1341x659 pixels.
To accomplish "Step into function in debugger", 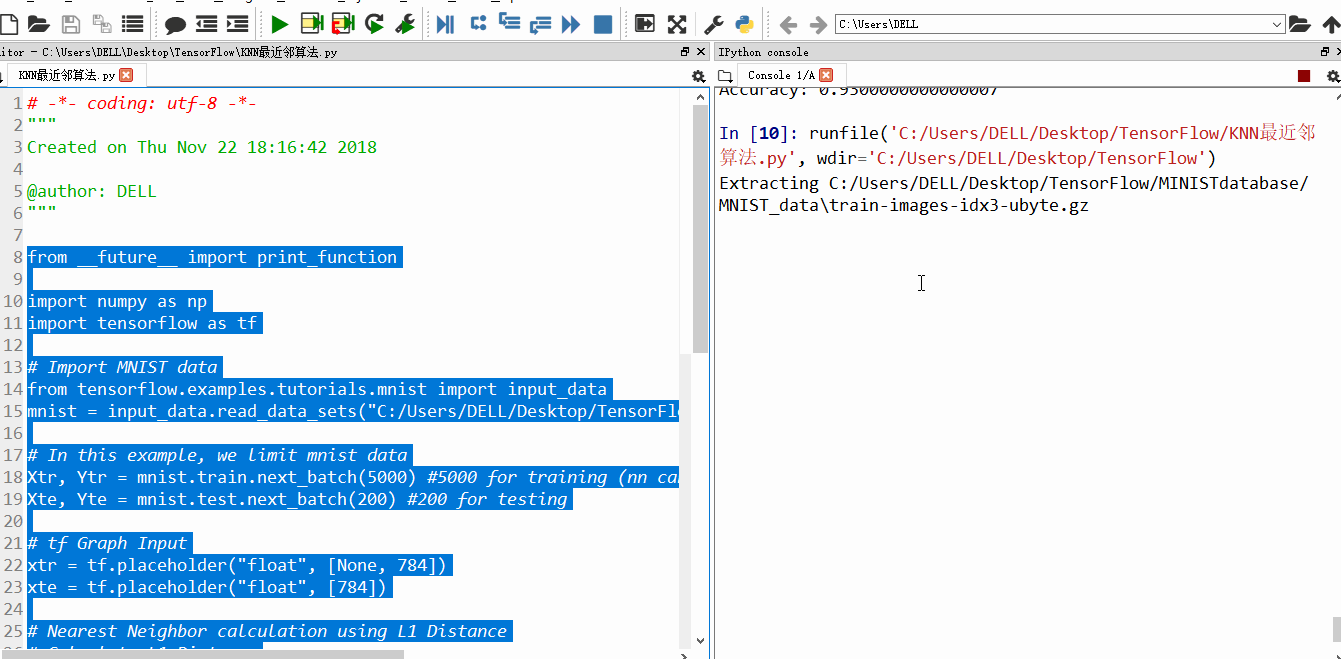I will 509,24.
